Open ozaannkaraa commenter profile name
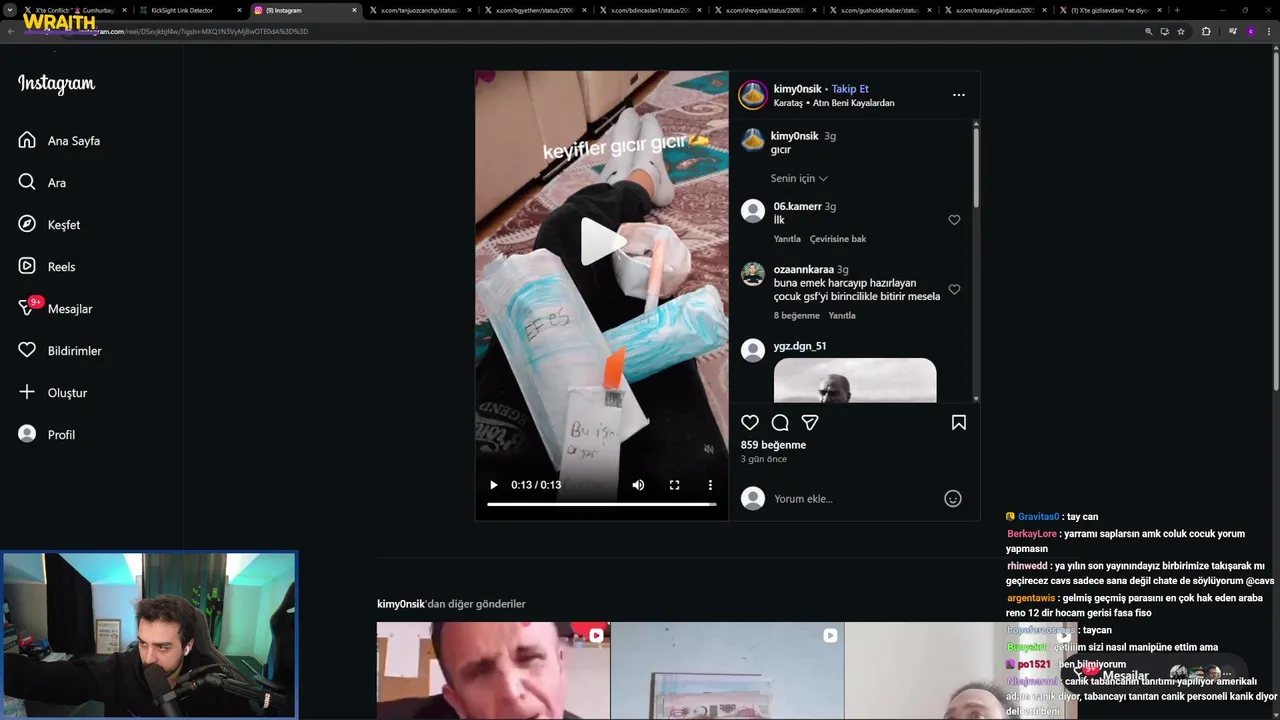 point(803,270)
